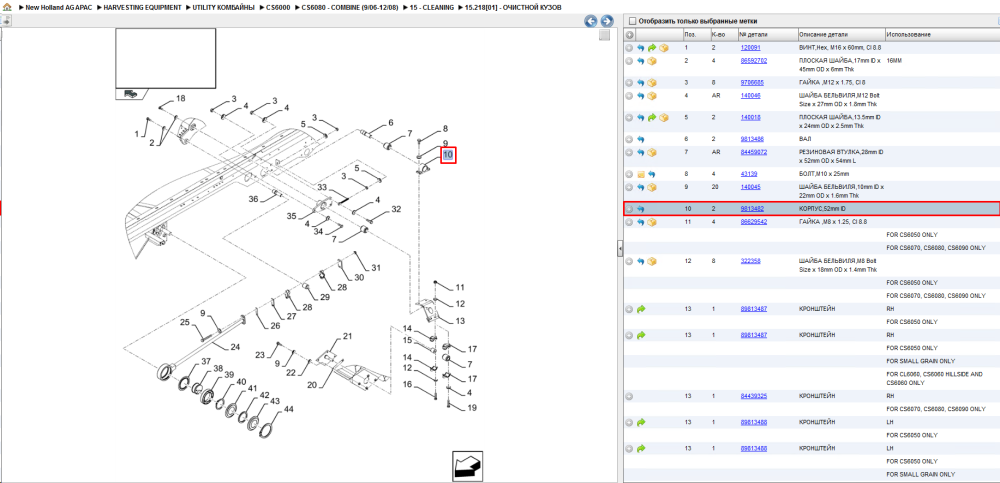Click the '№ детали' column header
The height and width of the screenshot is (483, 1000).
coord(767,34)
